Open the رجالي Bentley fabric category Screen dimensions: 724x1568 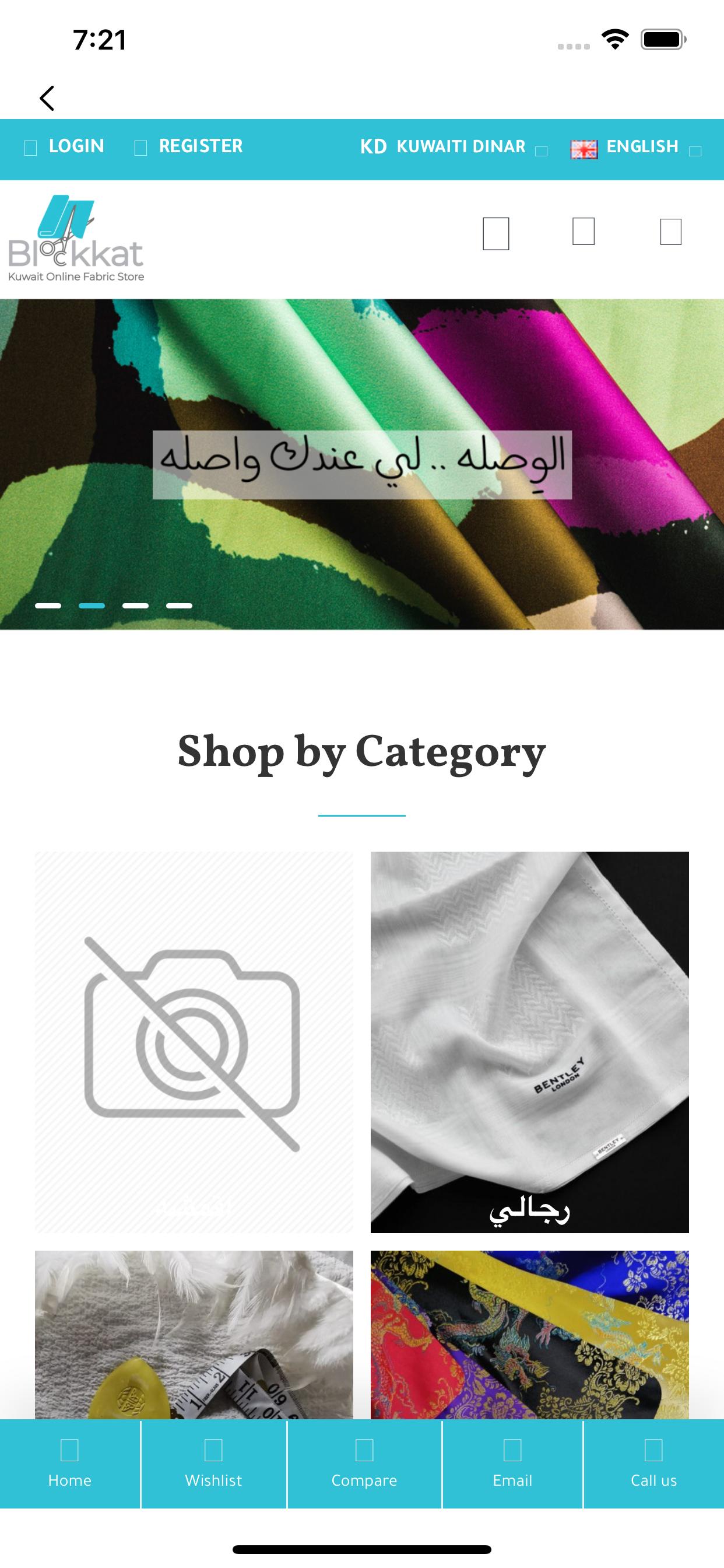529,1042
